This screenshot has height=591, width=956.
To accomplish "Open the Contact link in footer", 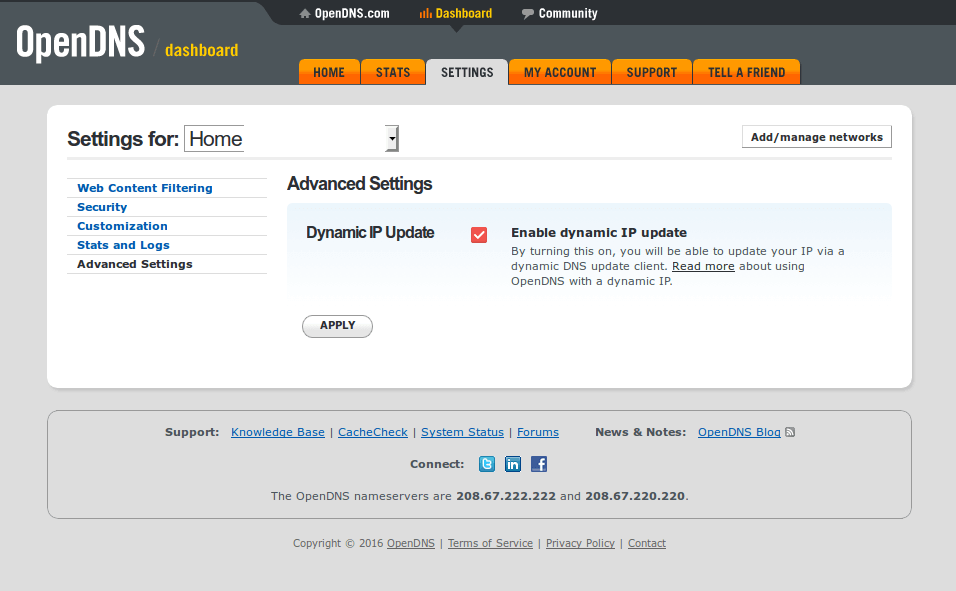I will click(647, 543).
